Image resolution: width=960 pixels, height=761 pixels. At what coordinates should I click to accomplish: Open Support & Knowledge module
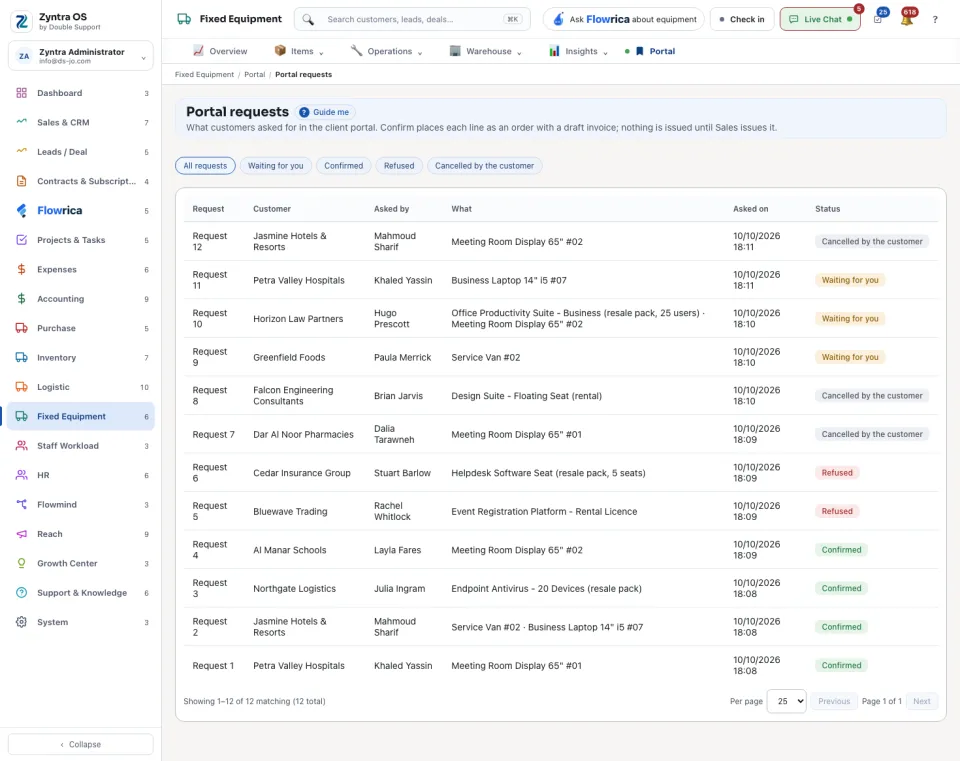[81, 593]
